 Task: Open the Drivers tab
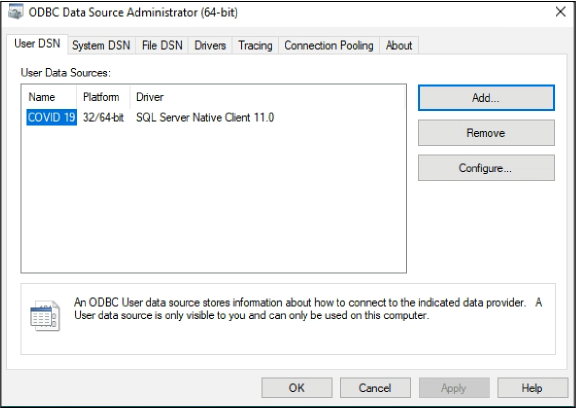(x=210, y=46)
